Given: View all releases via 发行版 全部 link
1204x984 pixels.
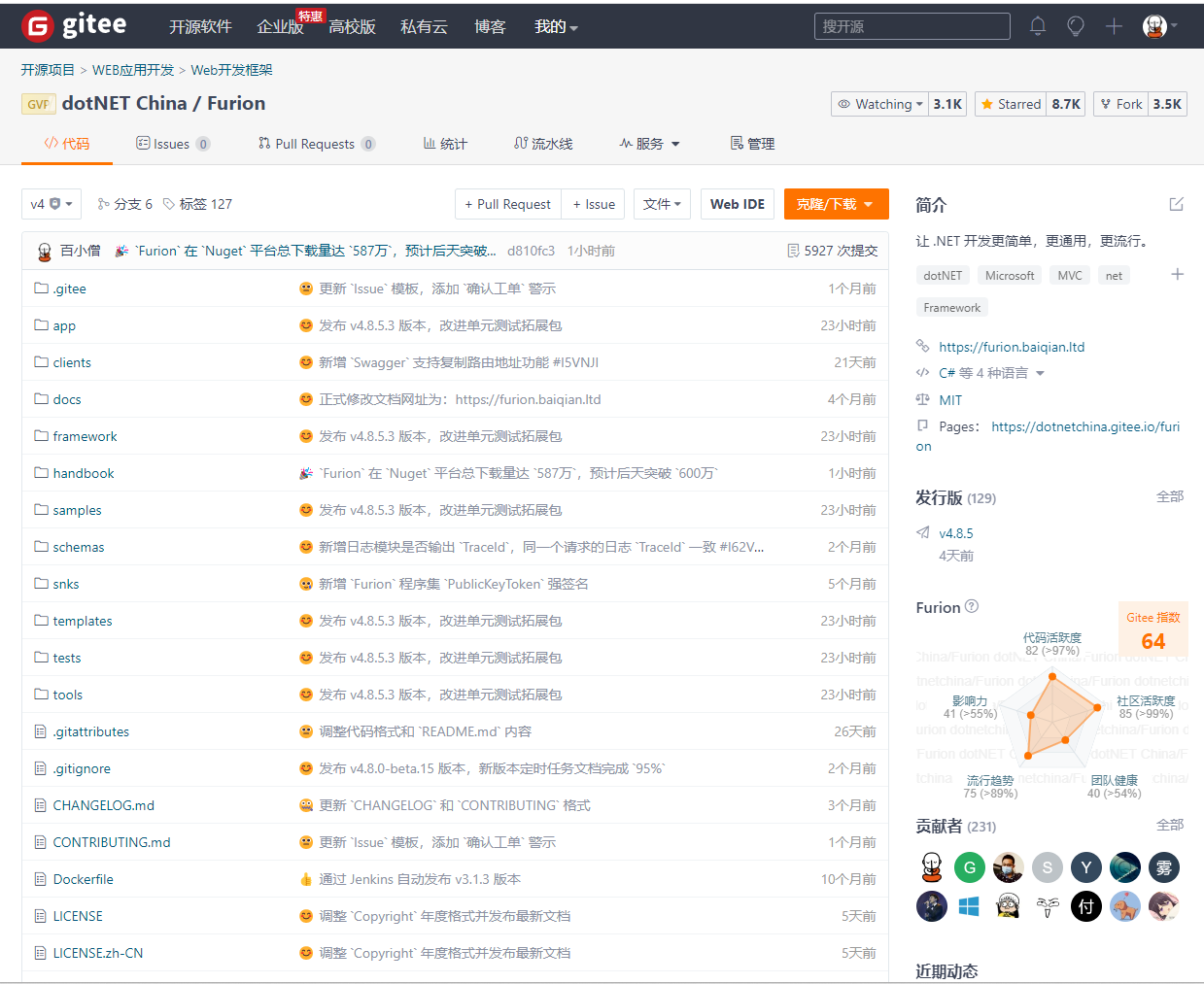Looking at the screenshot, I should (1170, 496).
